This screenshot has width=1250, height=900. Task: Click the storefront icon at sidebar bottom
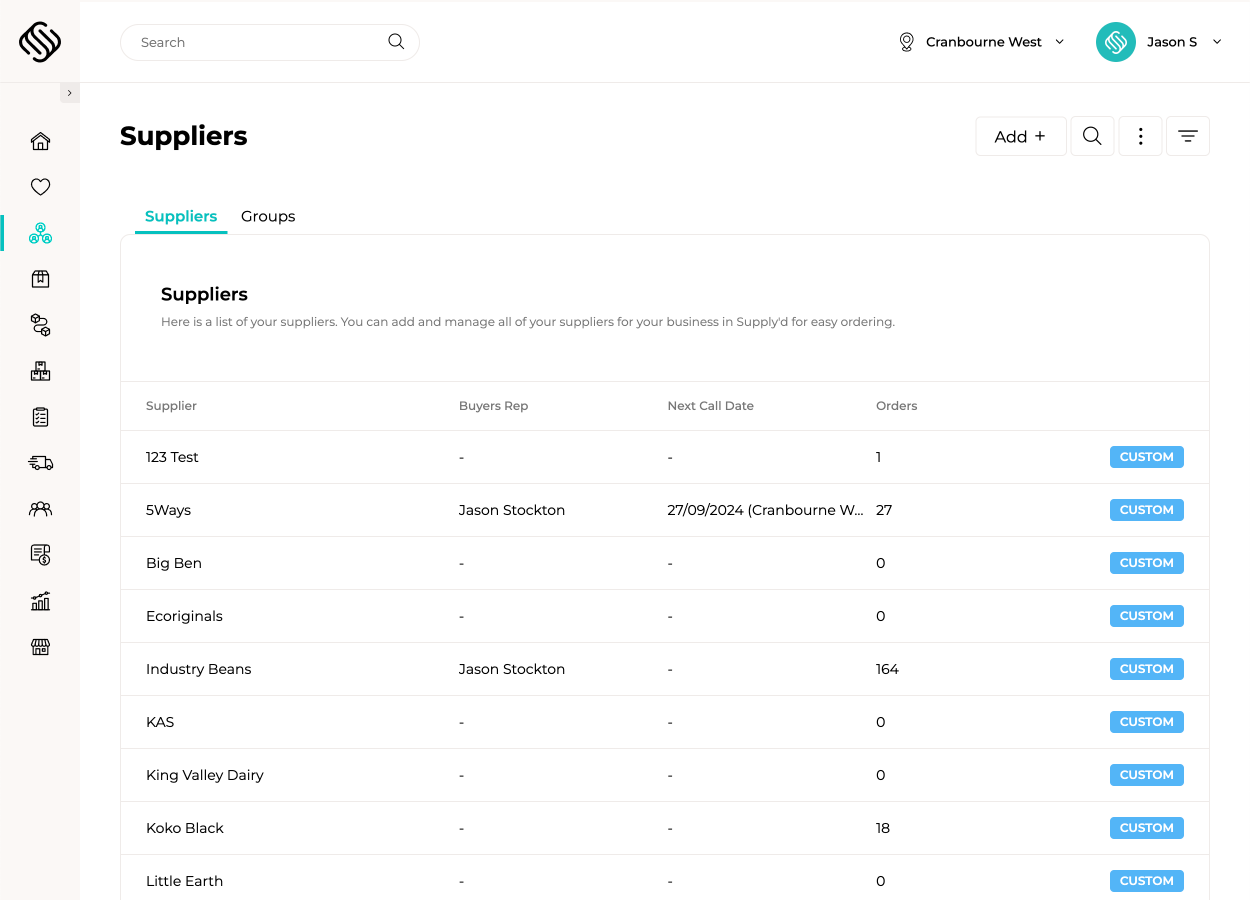pyautogui.click(x=40, y=646)
